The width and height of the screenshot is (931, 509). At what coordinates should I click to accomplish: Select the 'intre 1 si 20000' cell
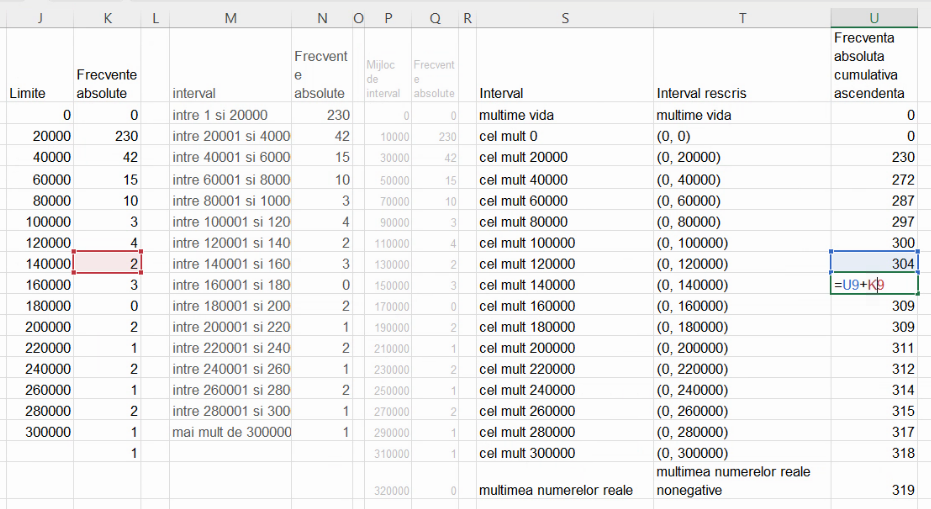tap(230, 115)
